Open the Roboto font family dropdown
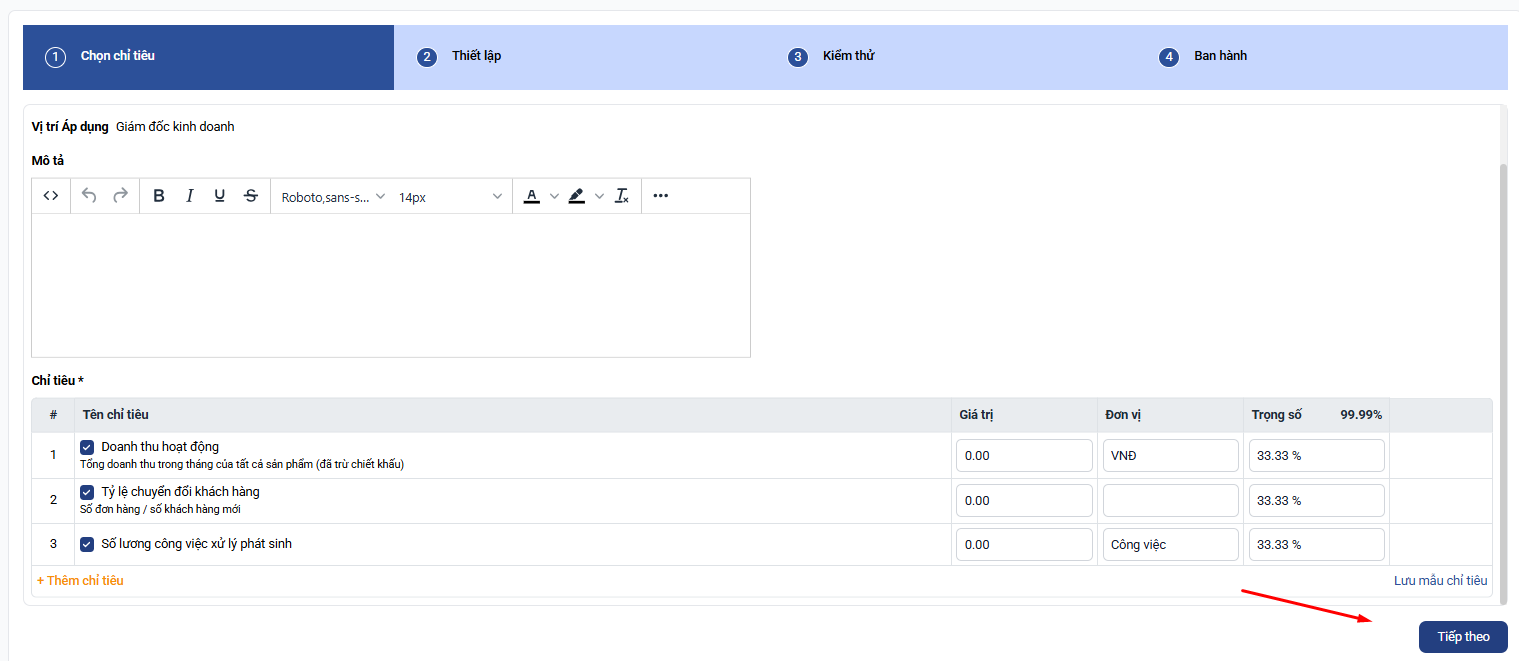1519x661 pixels. tap(332, 197)
